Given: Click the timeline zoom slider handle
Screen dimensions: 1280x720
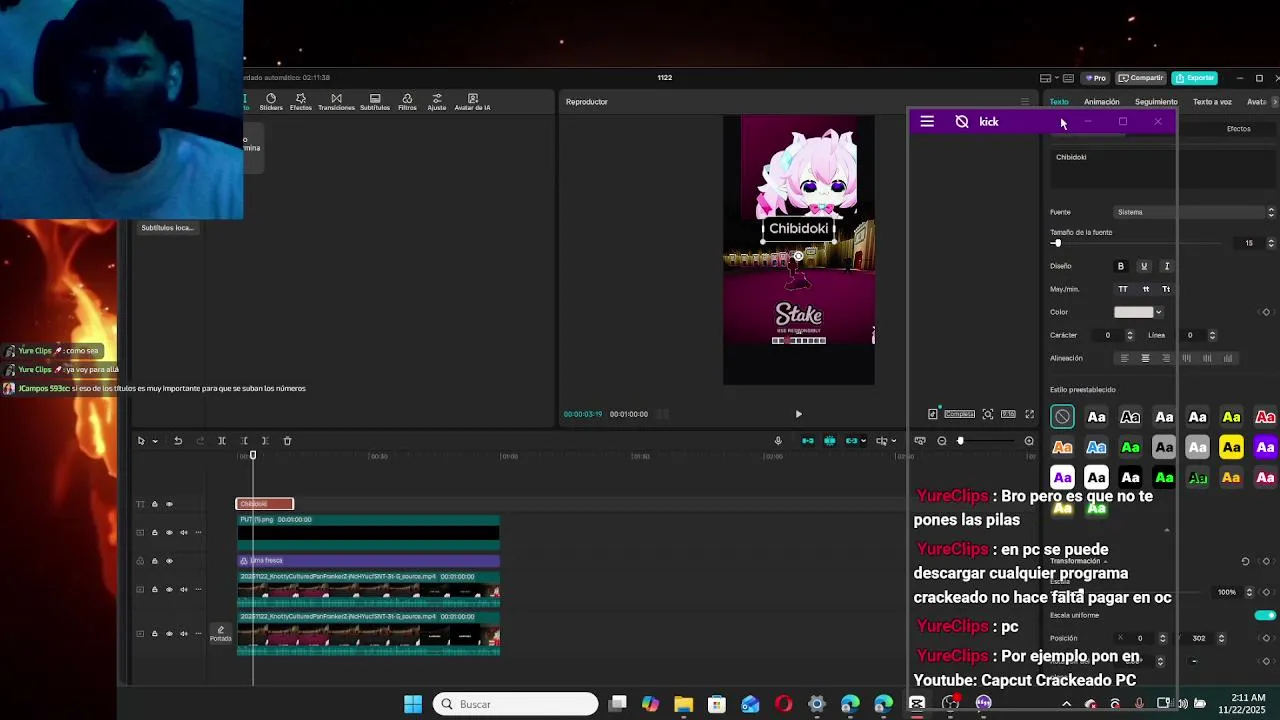Looking at the screenshot, I should (960, 441).
